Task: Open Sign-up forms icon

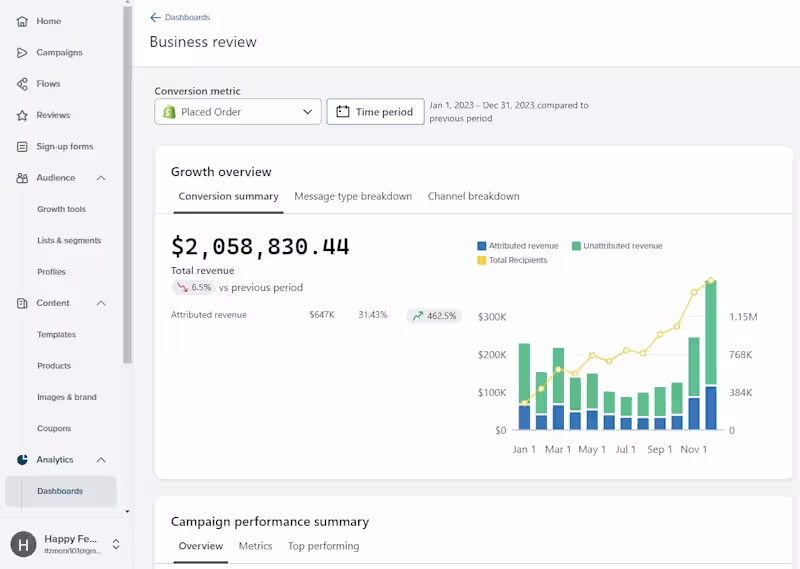Action: point(22,147)
